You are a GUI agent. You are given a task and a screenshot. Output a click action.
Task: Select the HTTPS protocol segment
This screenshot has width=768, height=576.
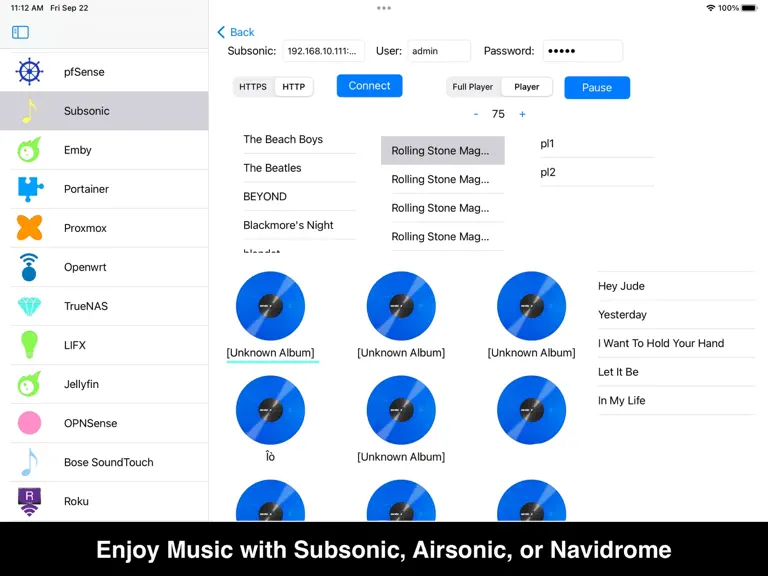(x=253, y=87)
